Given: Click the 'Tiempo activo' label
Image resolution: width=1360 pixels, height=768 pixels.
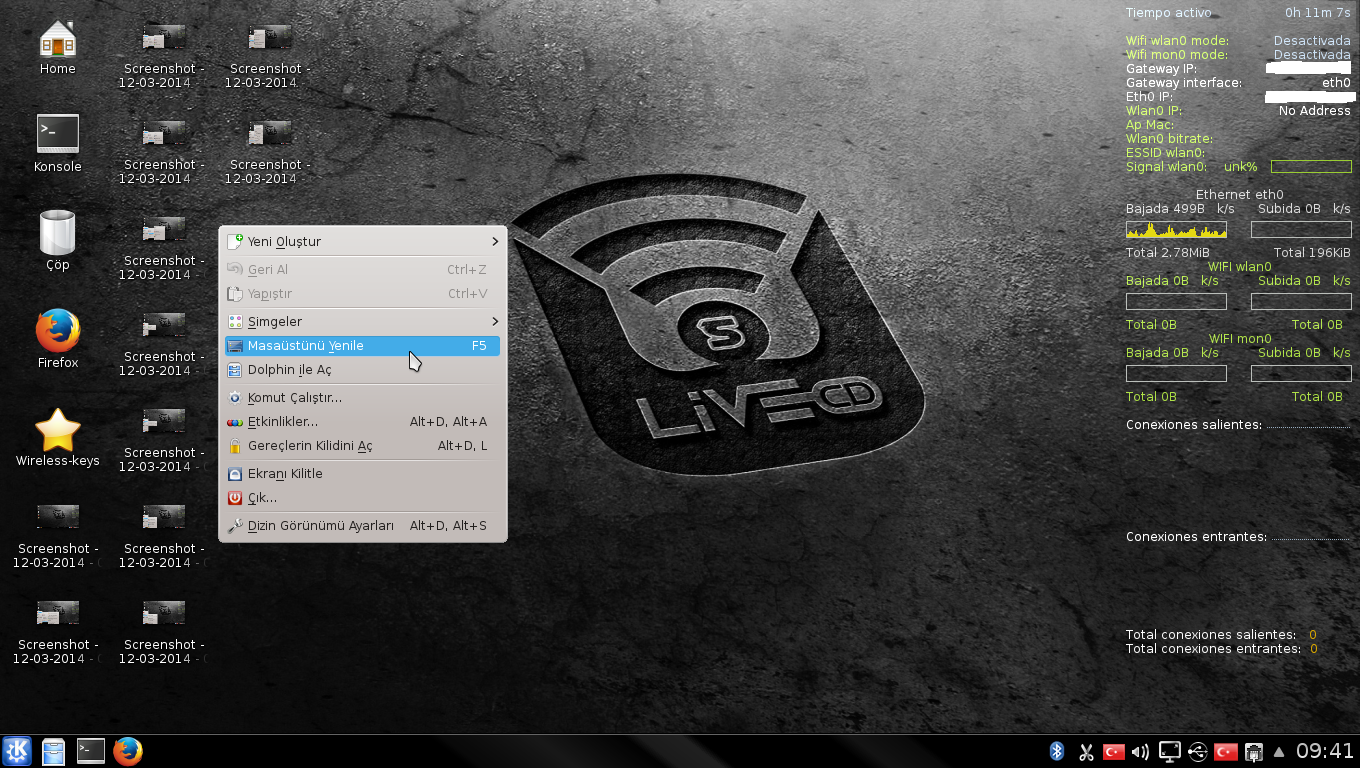Looking at the screenshot, I should 1168,13.
